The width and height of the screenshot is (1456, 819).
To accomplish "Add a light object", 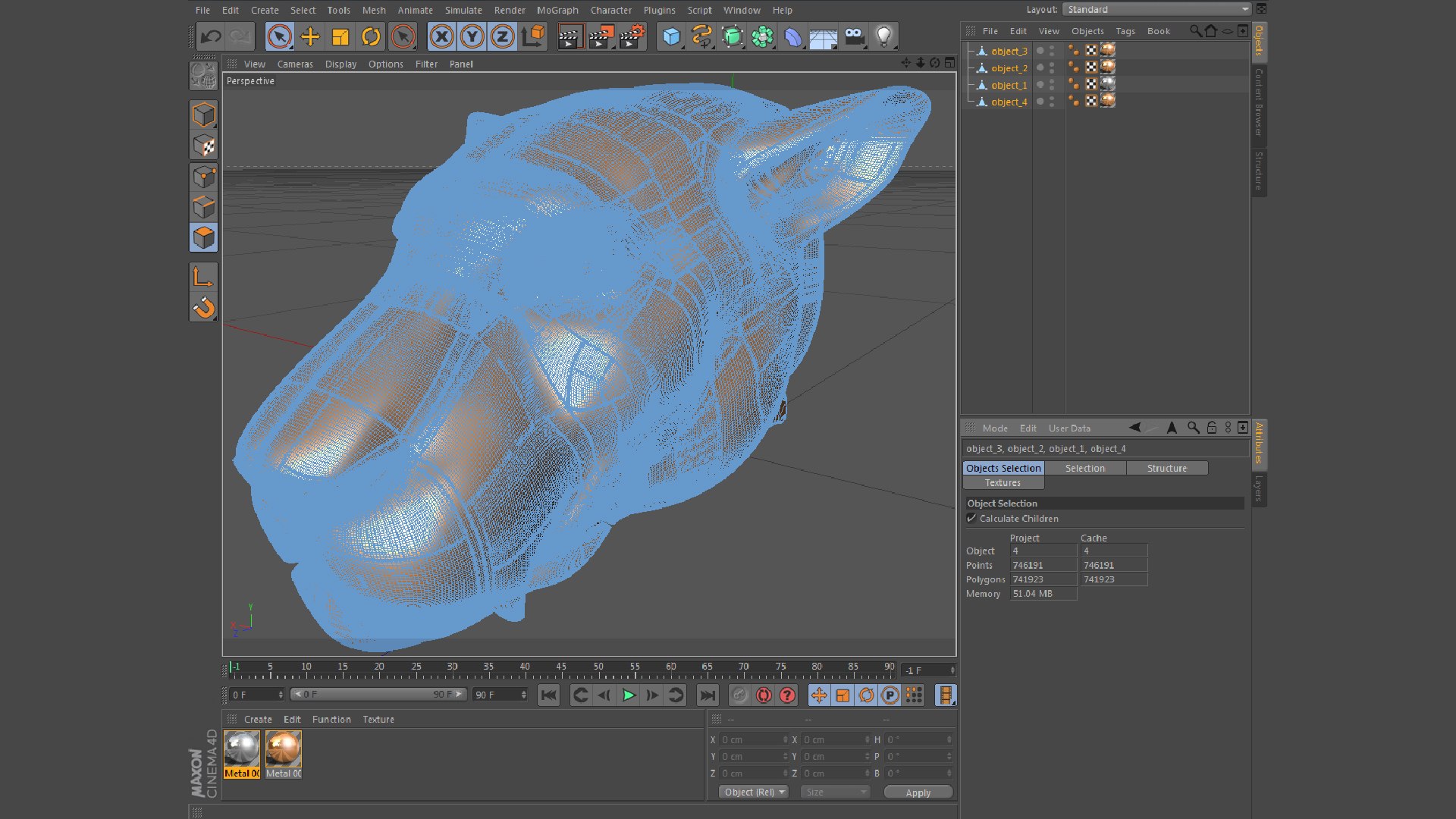I will pyautogui.click(x=883, y=36).
